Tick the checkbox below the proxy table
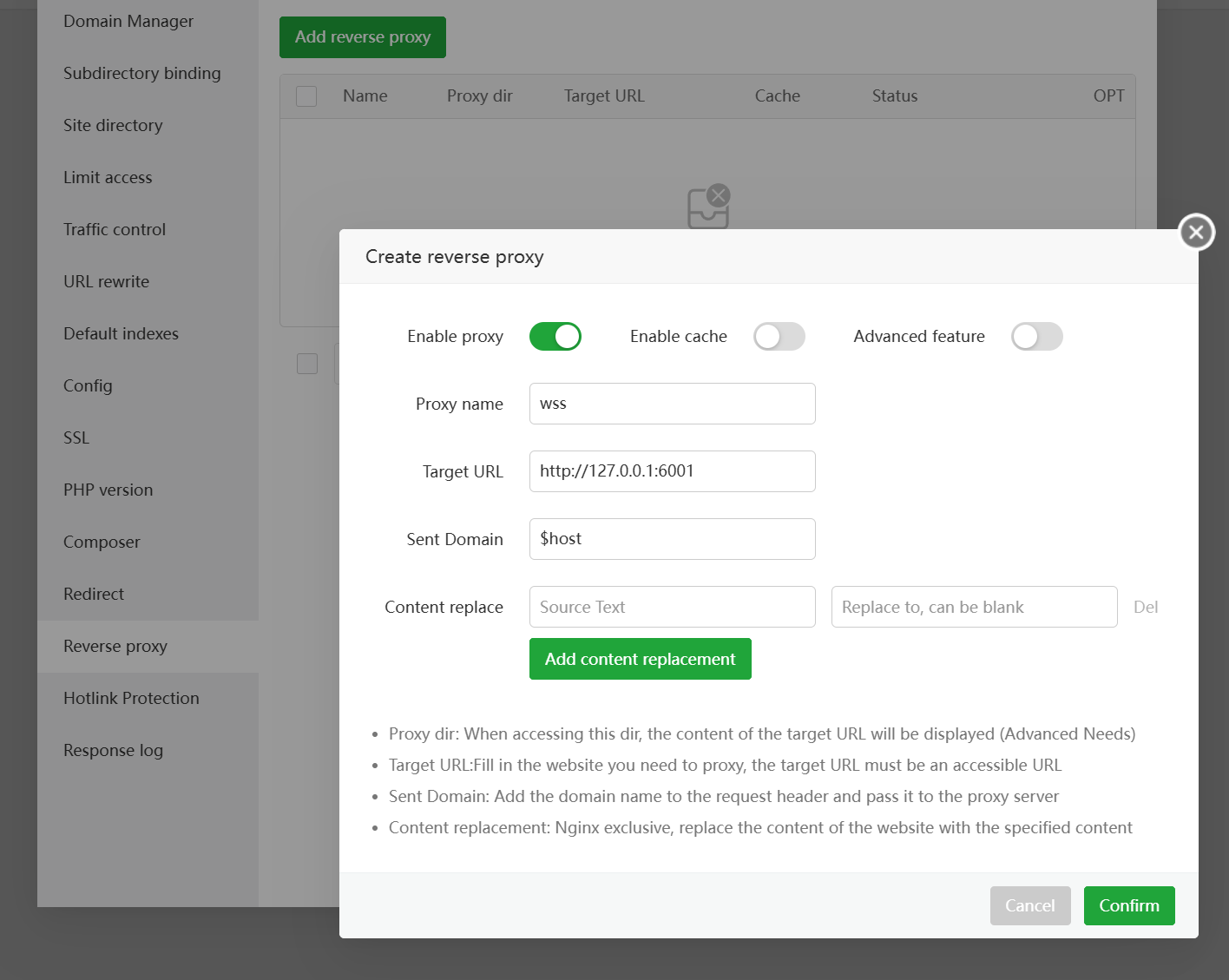 [x=307, y=364]
